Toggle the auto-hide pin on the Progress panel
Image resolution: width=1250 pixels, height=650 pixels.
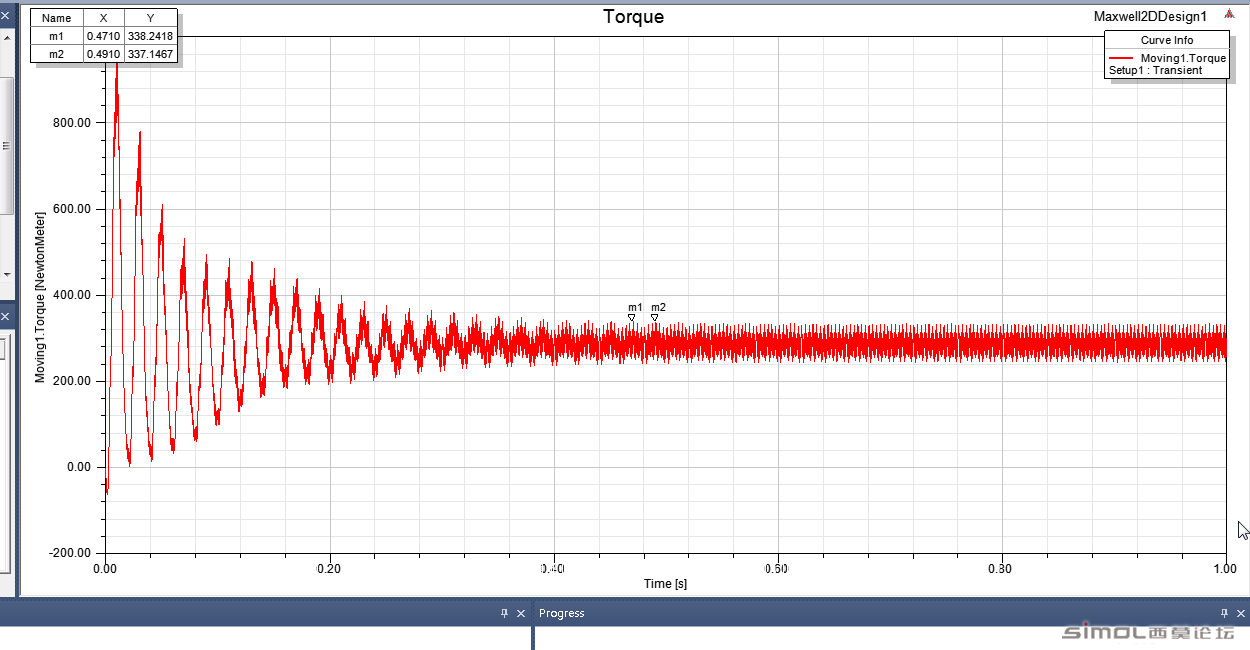pyautogui.click(x=1224, y=613)
